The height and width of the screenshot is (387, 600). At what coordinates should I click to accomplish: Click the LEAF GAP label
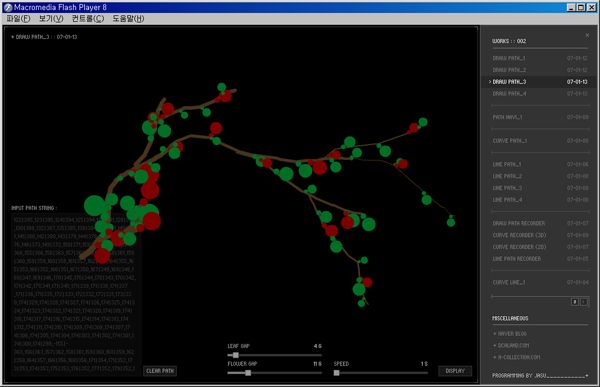pos(238,346)
